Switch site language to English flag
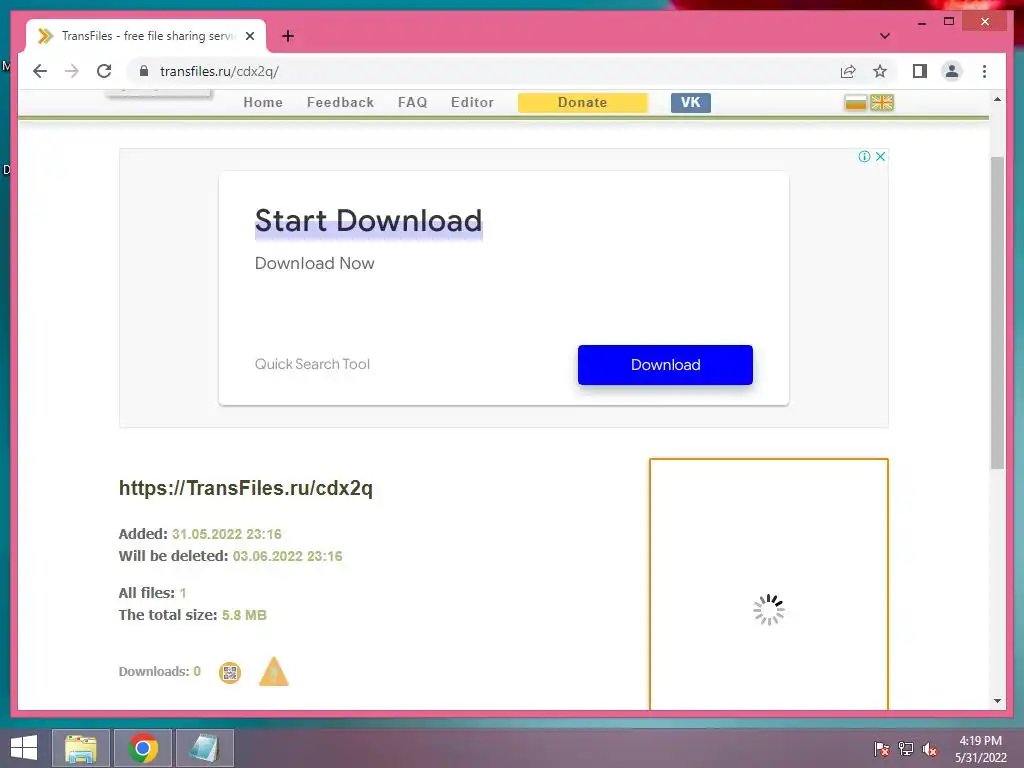The width and height of the screenshot is (1024, 768). click(882, 103)
